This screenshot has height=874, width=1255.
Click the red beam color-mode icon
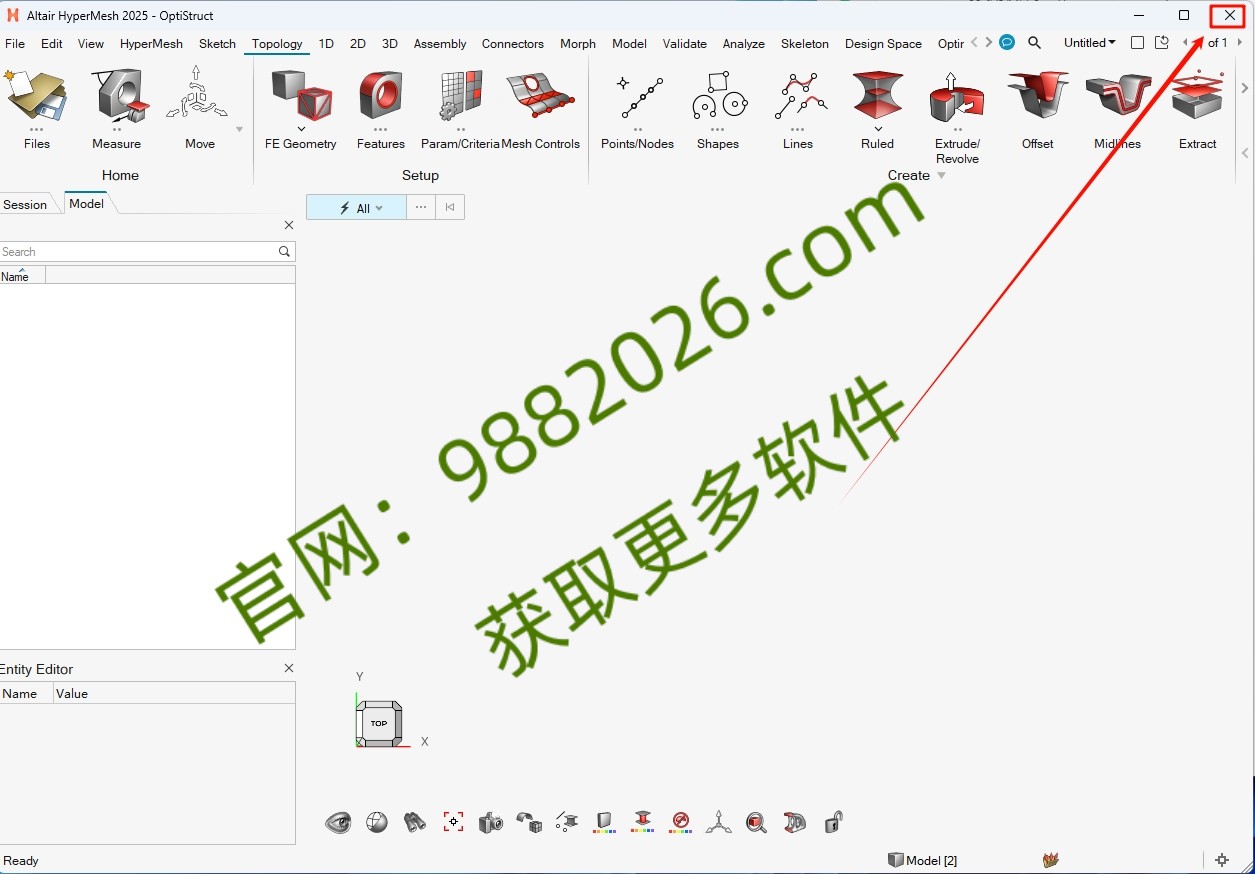tap(642, 822)
